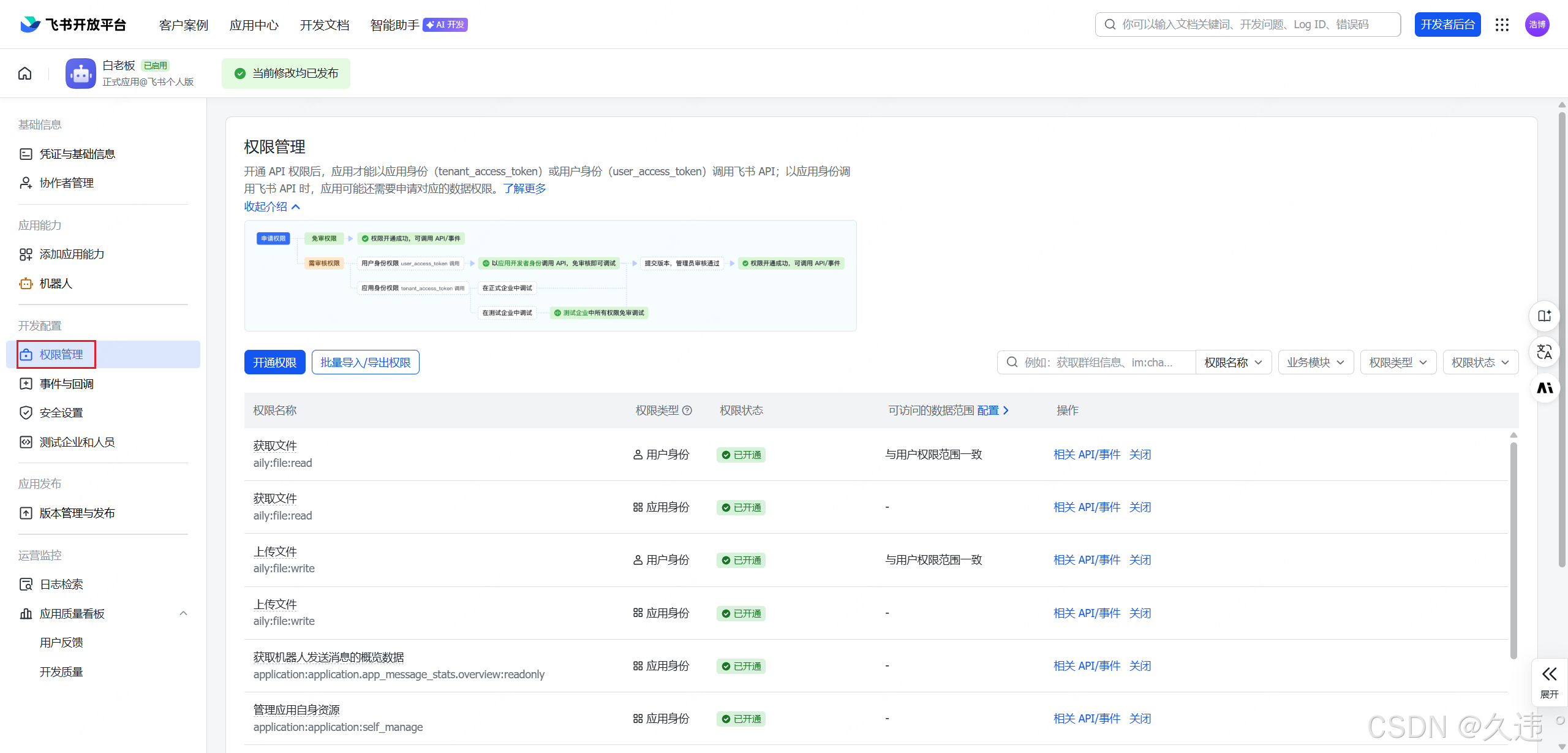Click the user avatar in top right

(1537, 25)
